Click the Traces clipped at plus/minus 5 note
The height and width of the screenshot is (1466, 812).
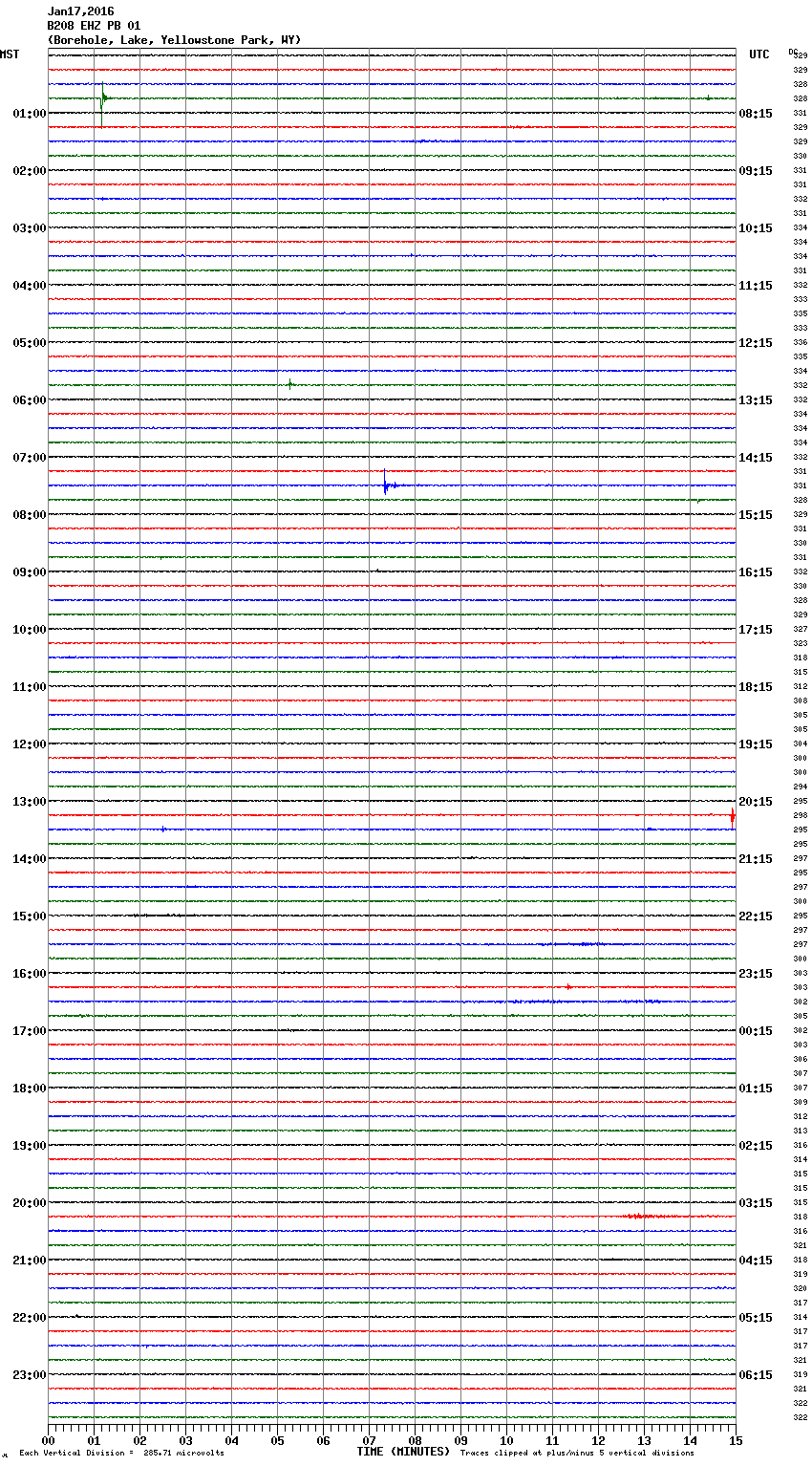[577, 1453]
